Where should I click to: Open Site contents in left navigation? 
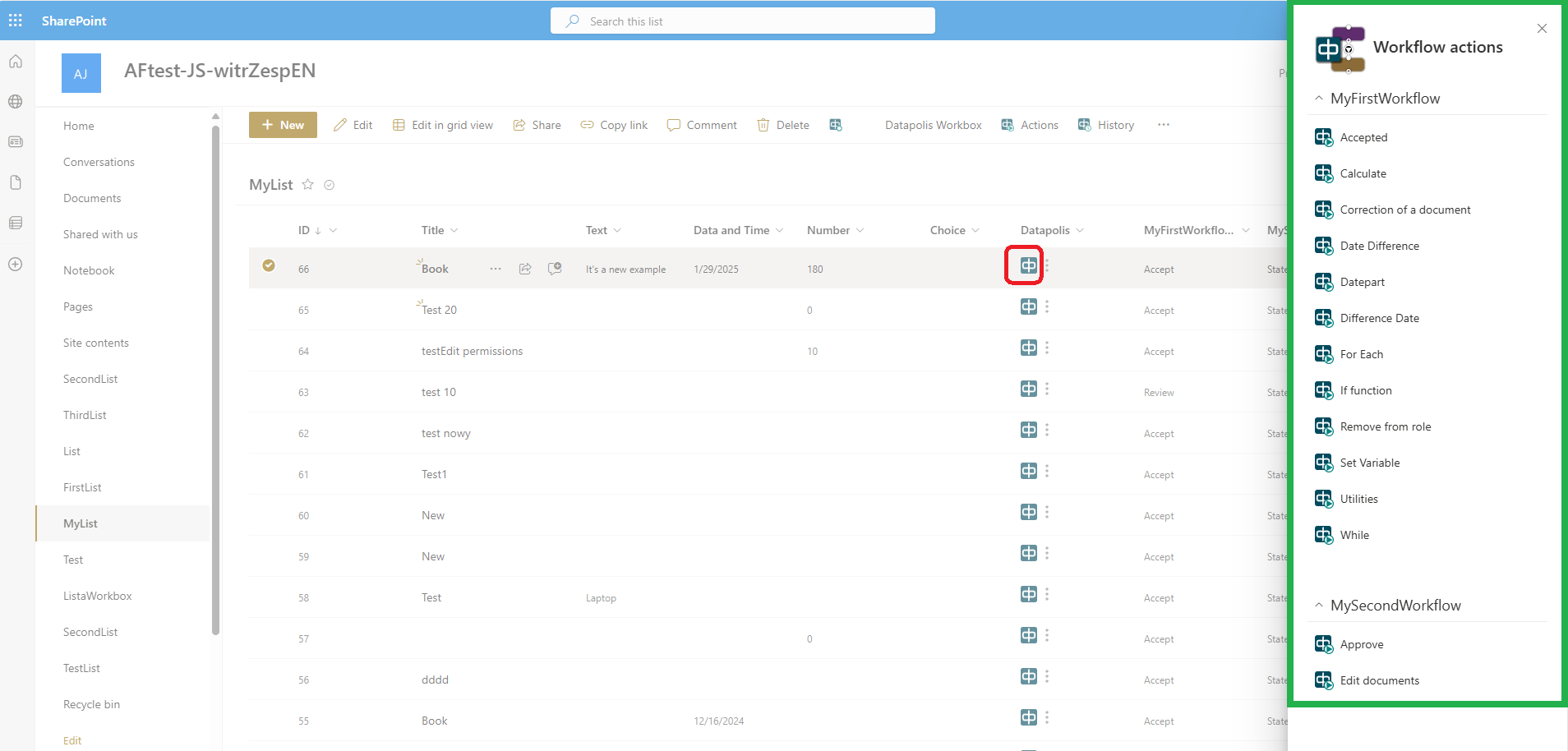pyautogui.click(x=96, y=343)
